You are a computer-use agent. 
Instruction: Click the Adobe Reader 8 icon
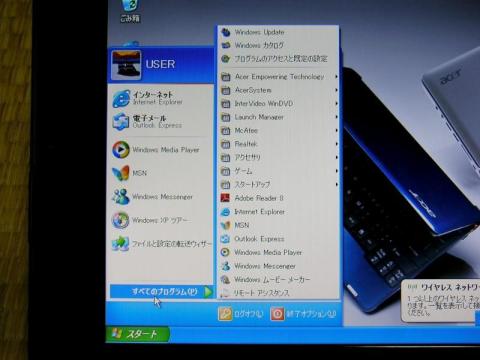coord(225,198)
